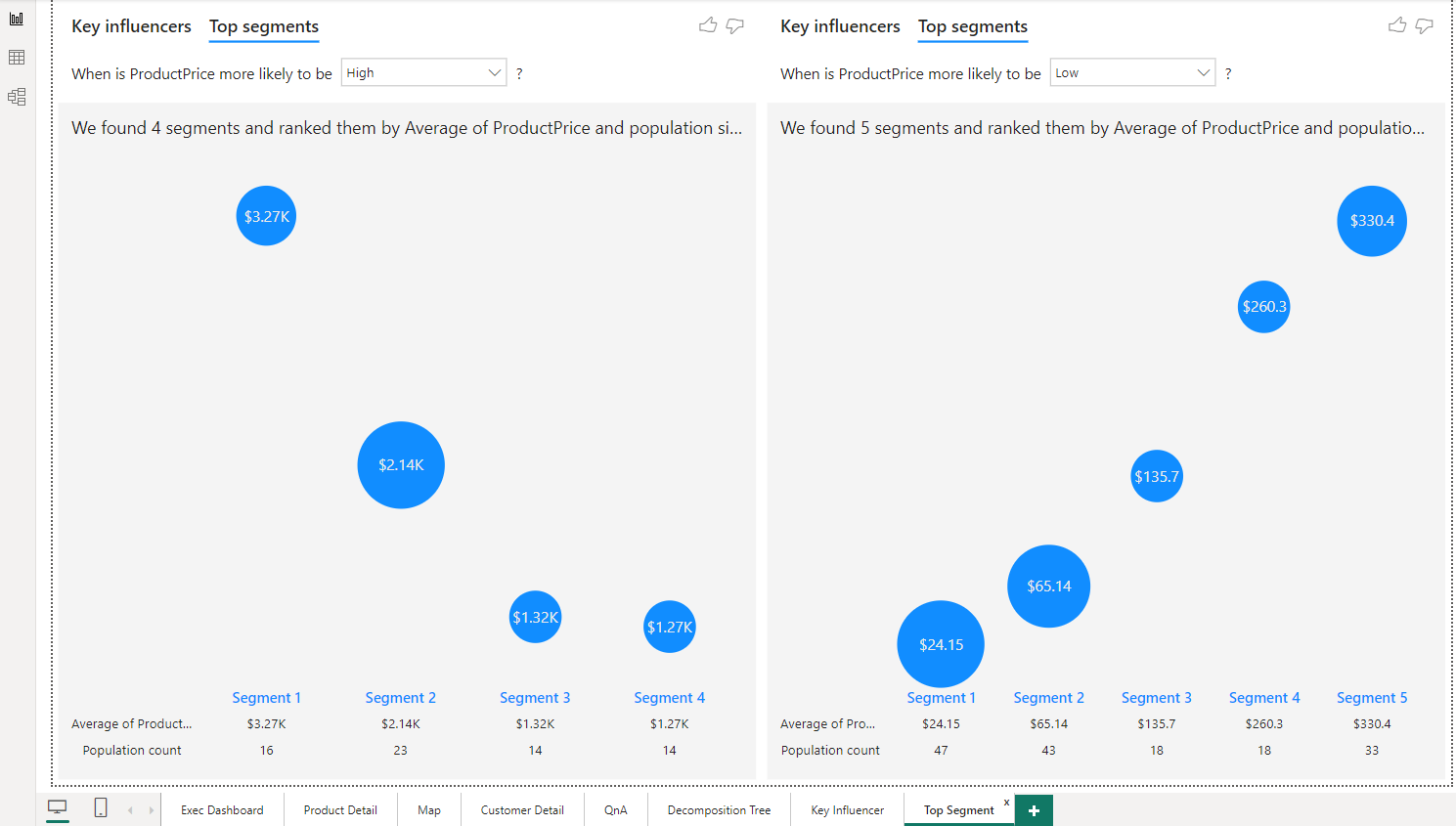The width and height of the screenshot is (1456, 826).
Task: Open the Report view icon in sidebar
Action: [17, 19]
